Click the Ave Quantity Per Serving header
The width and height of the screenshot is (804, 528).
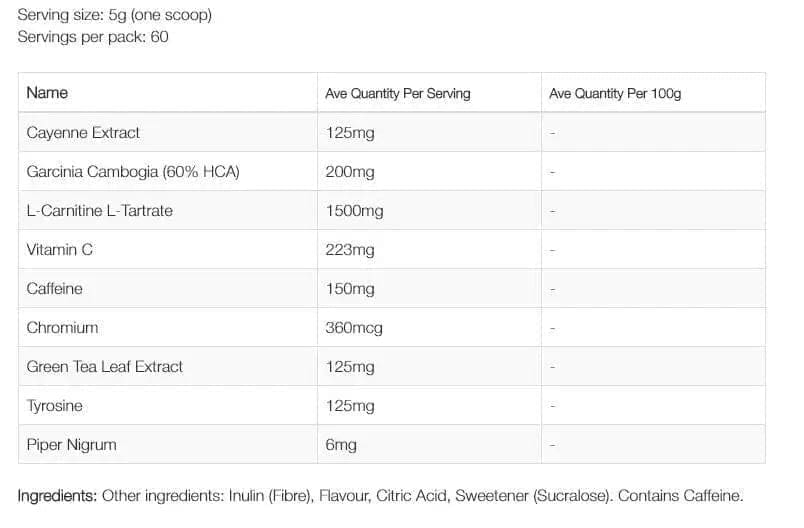click(398, 93)
